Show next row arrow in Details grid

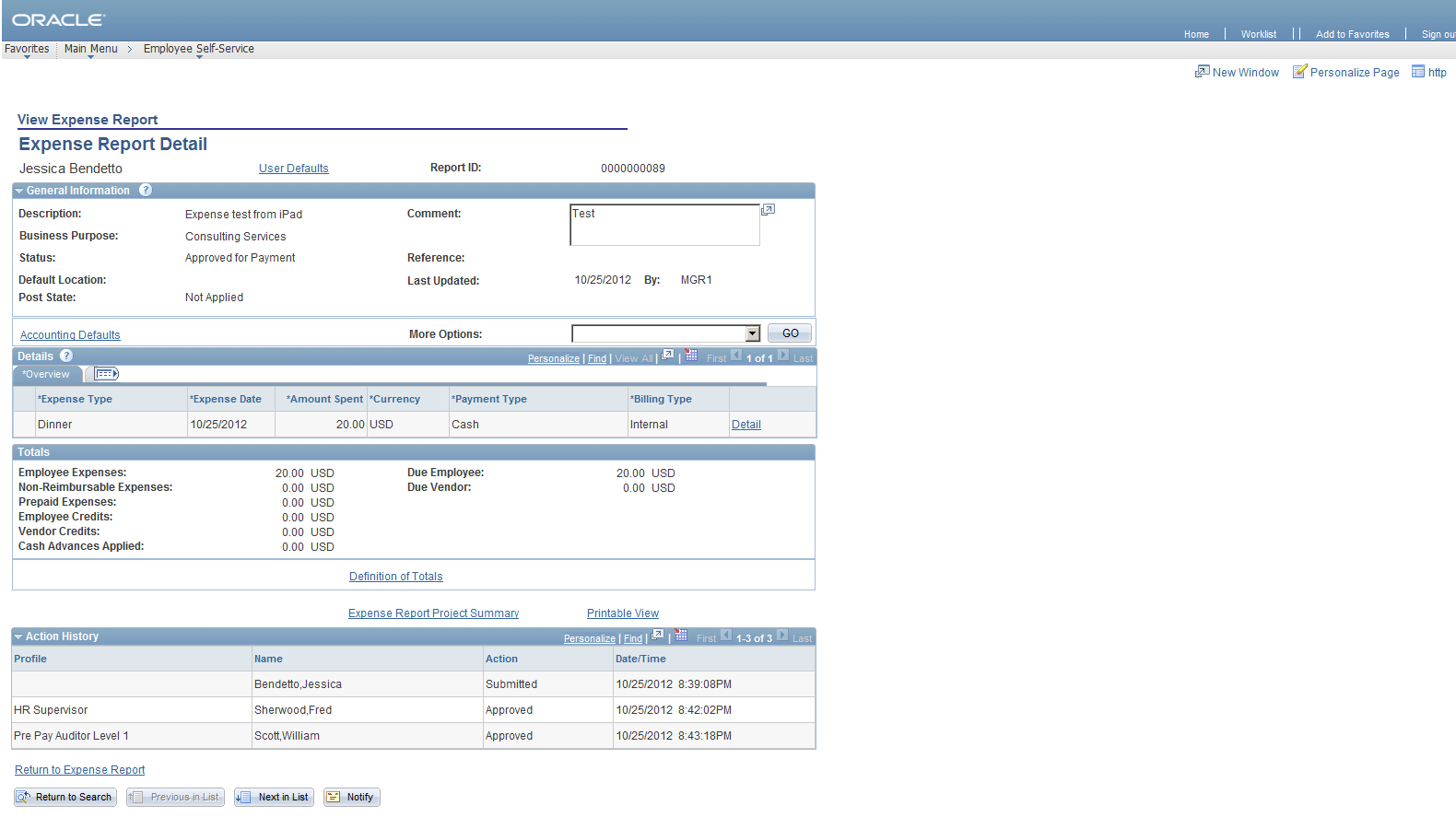pyautogui.click(x=783, y=356)
